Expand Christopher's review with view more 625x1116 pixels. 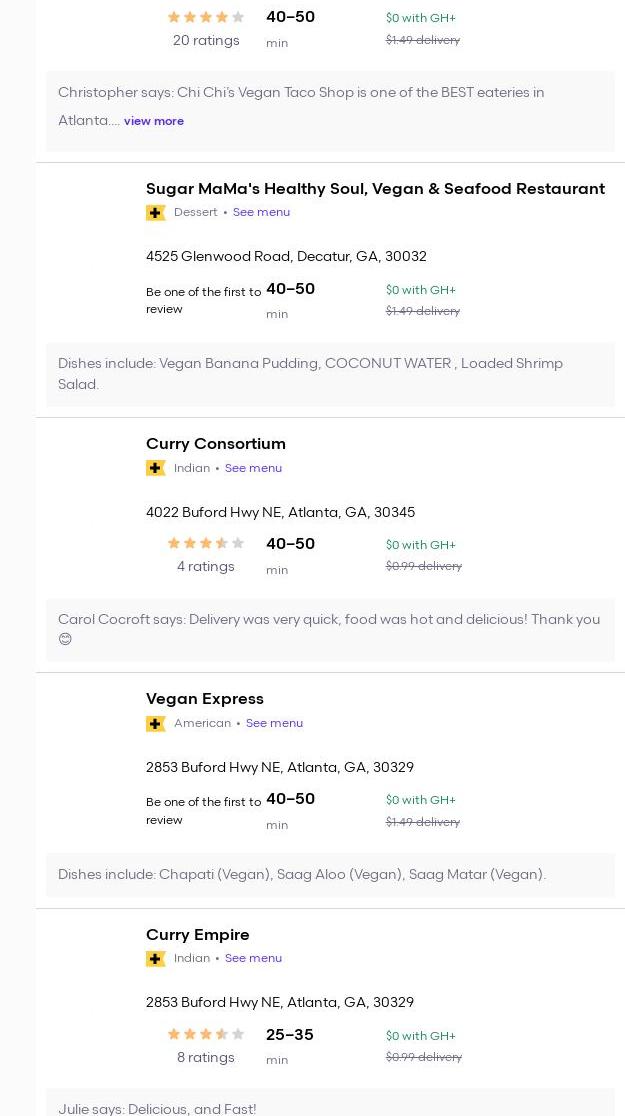[154, 121]
